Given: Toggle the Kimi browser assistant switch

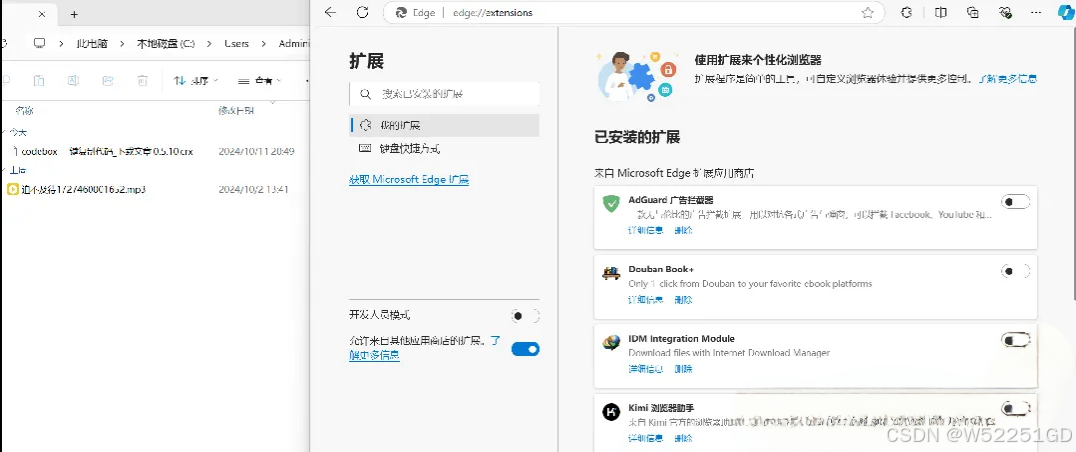Looking at the screenshot, I should (x=1016, y=409).
